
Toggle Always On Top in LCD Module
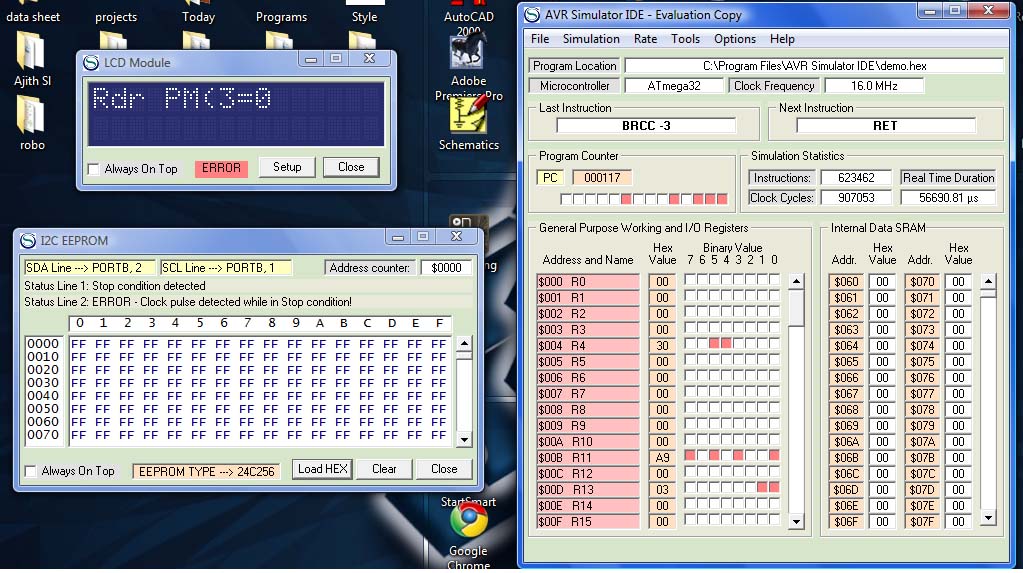(93, 169)
